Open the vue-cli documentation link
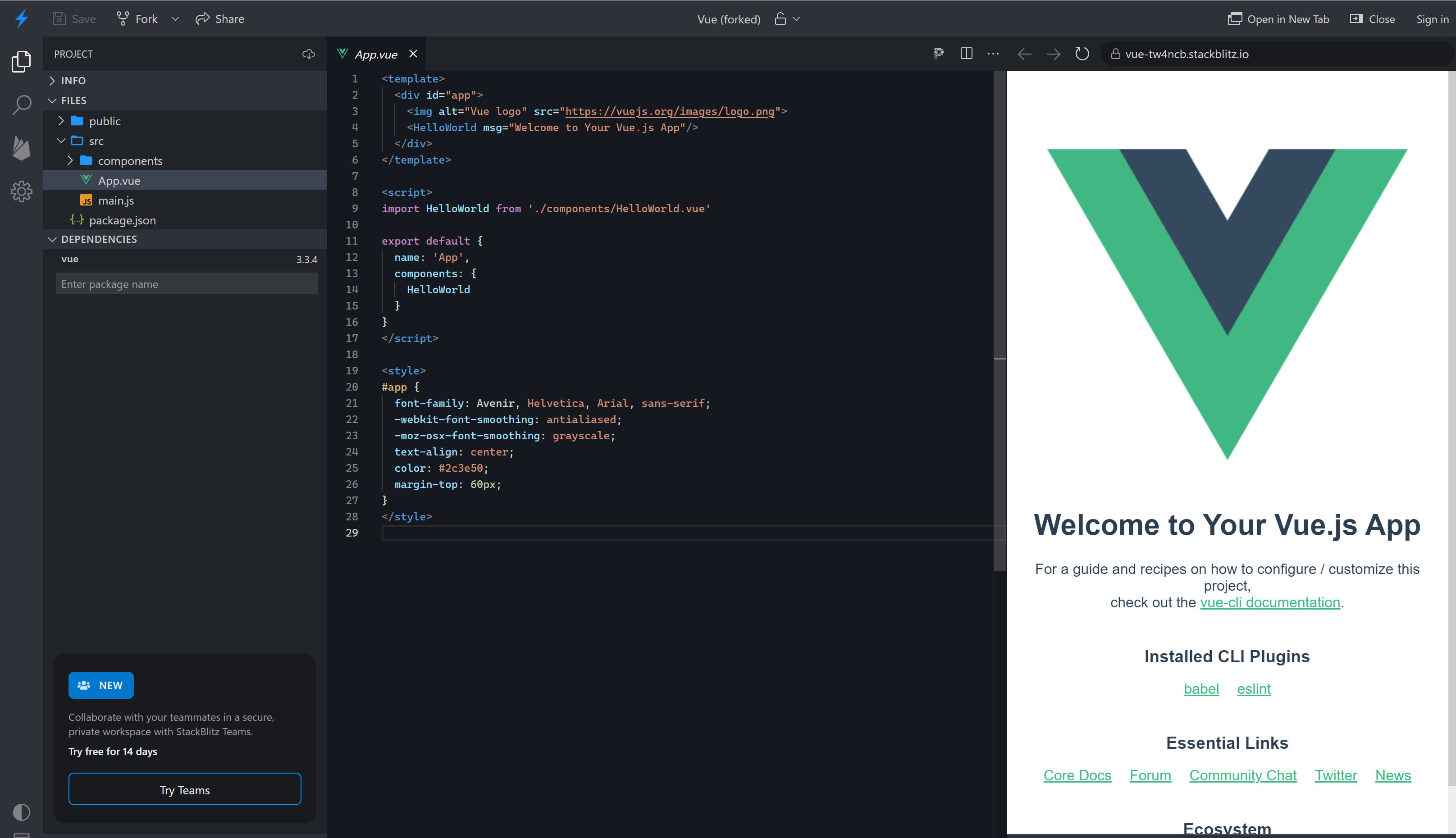This screenshot has height=838, width=1456. [1269, 602]
